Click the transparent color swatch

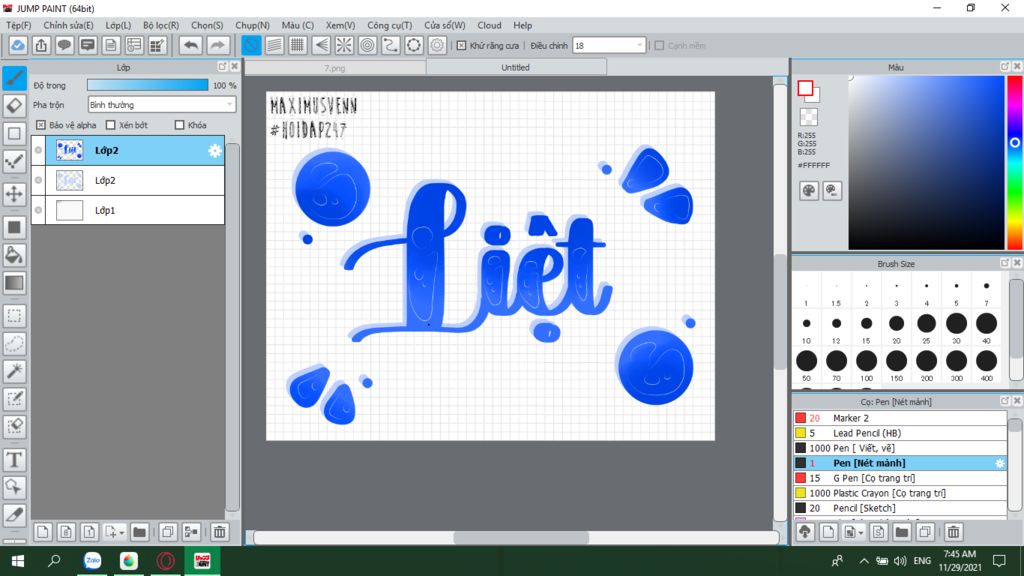click(x=808, y=117)
